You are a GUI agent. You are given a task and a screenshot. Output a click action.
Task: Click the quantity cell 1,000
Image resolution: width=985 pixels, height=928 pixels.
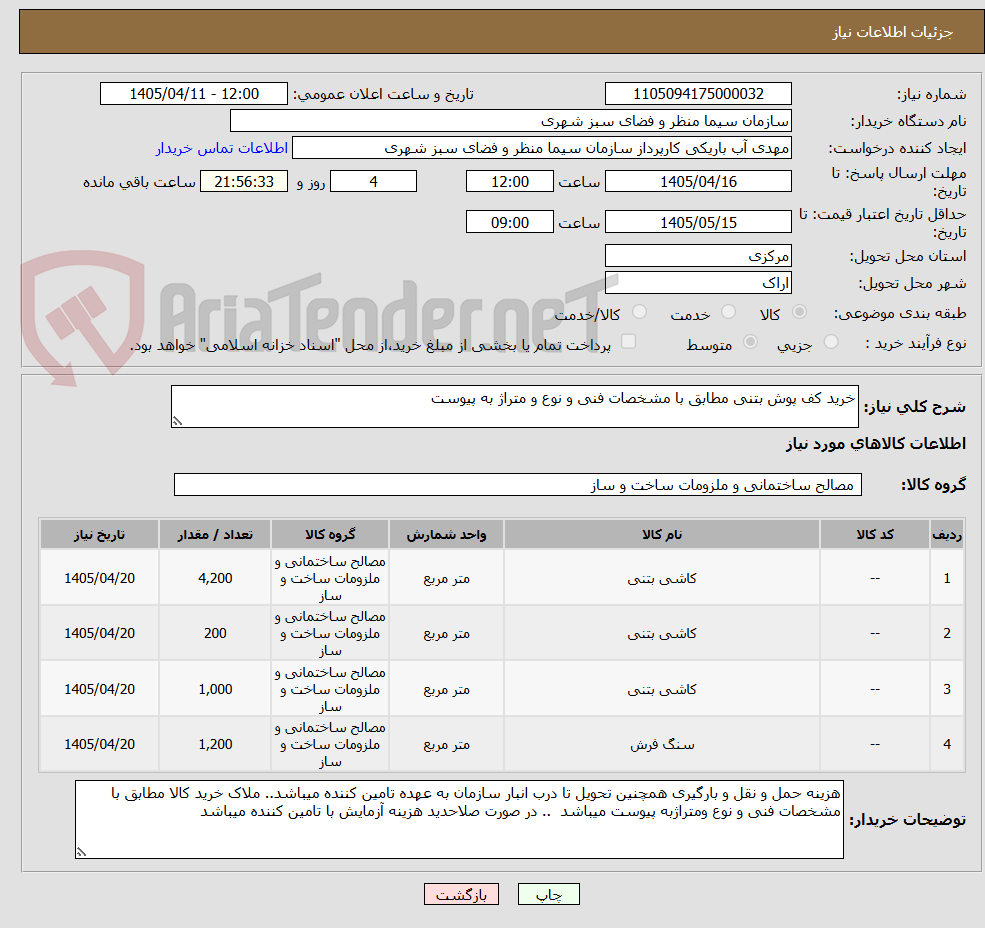point(215,689)
